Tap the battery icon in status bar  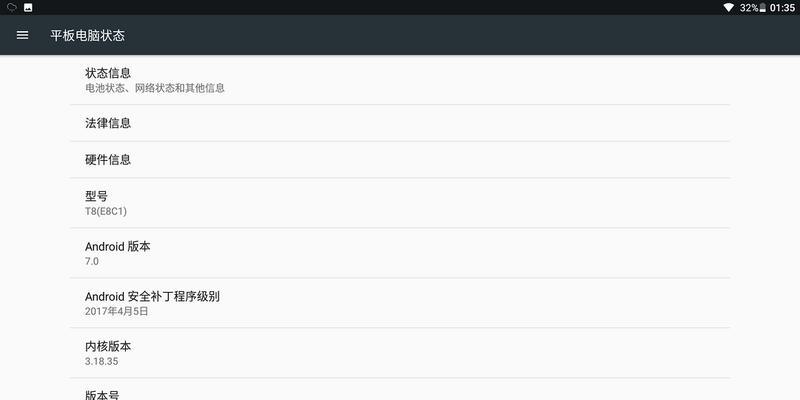[763, 8]
